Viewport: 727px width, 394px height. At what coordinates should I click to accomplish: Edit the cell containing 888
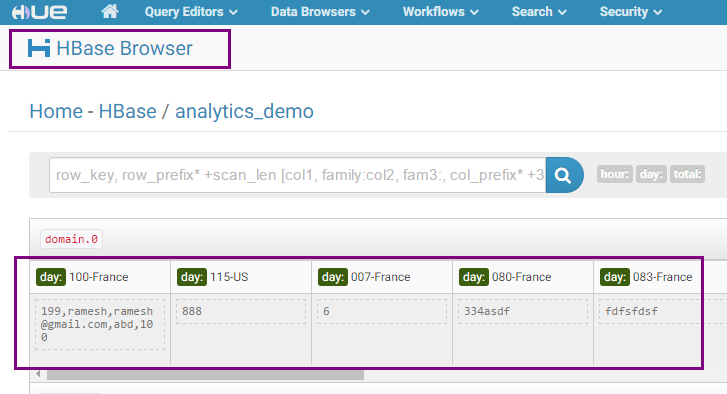tap(241, 311)
